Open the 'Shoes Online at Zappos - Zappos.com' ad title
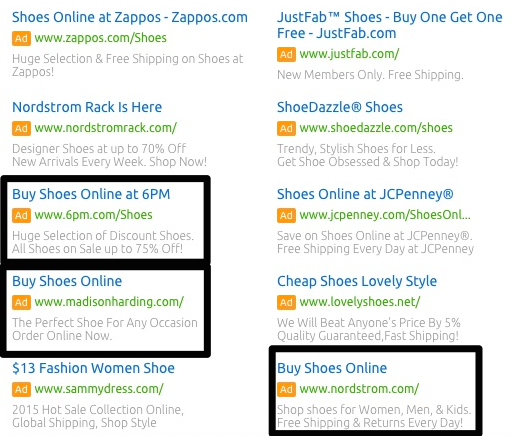This screenshot has height=436, width=513. [x=130, y=17]
